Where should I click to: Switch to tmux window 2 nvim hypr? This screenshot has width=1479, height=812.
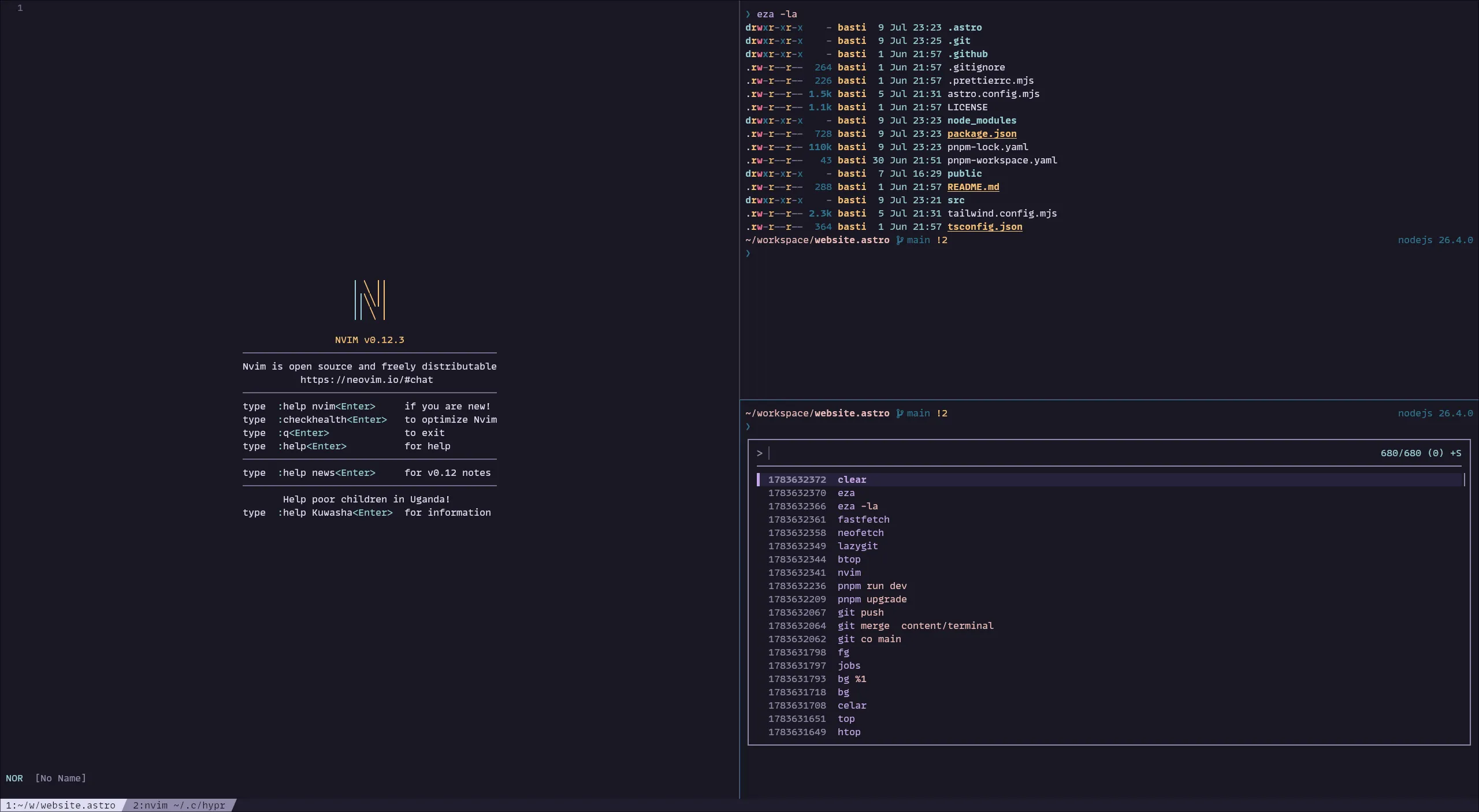[179, 805]
